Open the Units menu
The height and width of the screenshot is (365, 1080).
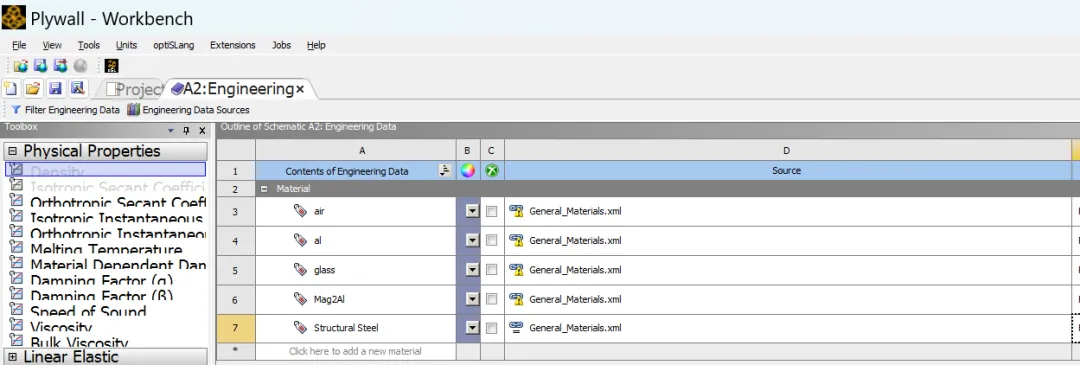[126, 45]
